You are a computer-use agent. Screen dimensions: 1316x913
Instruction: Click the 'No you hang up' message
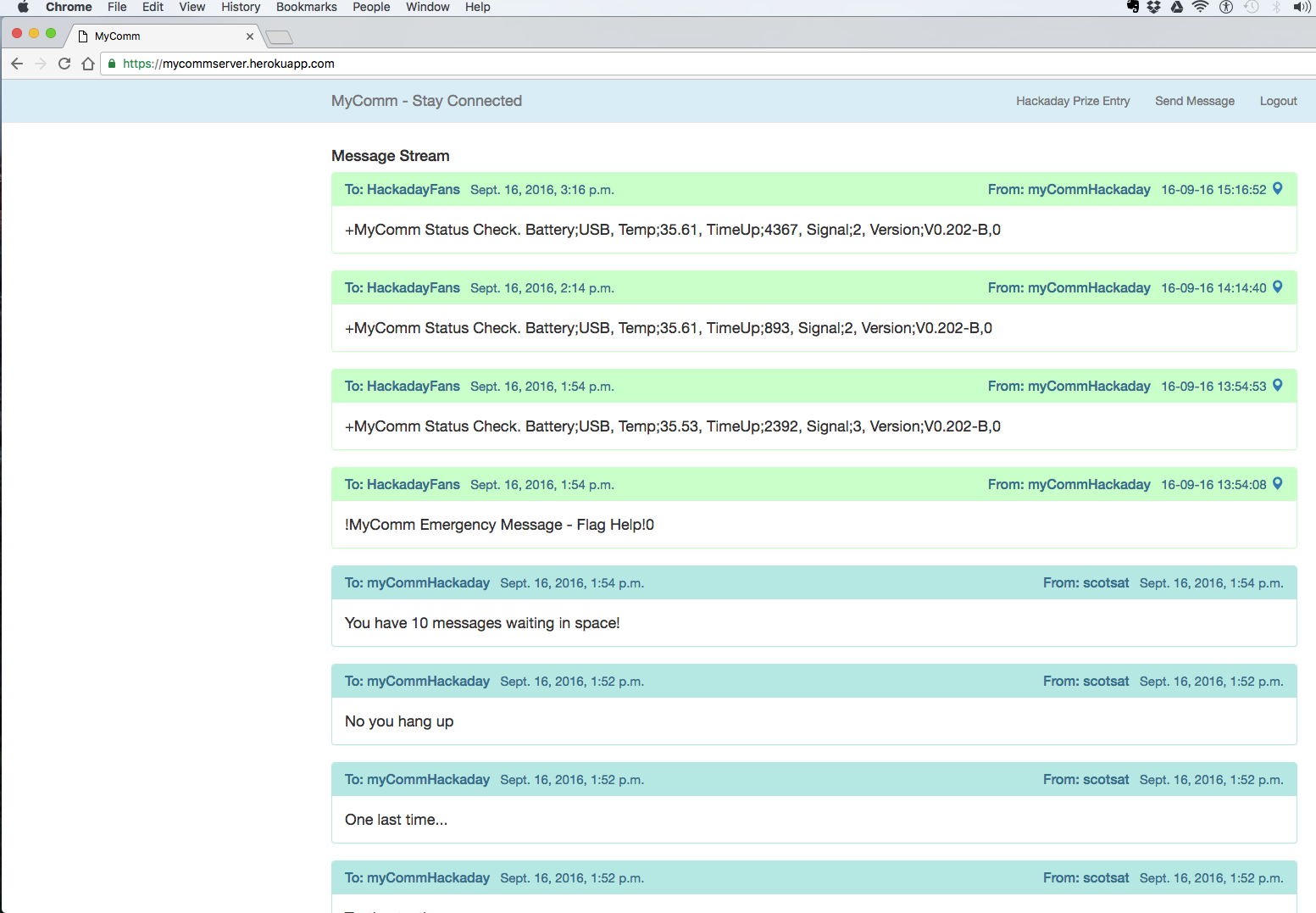click(399, 721)
